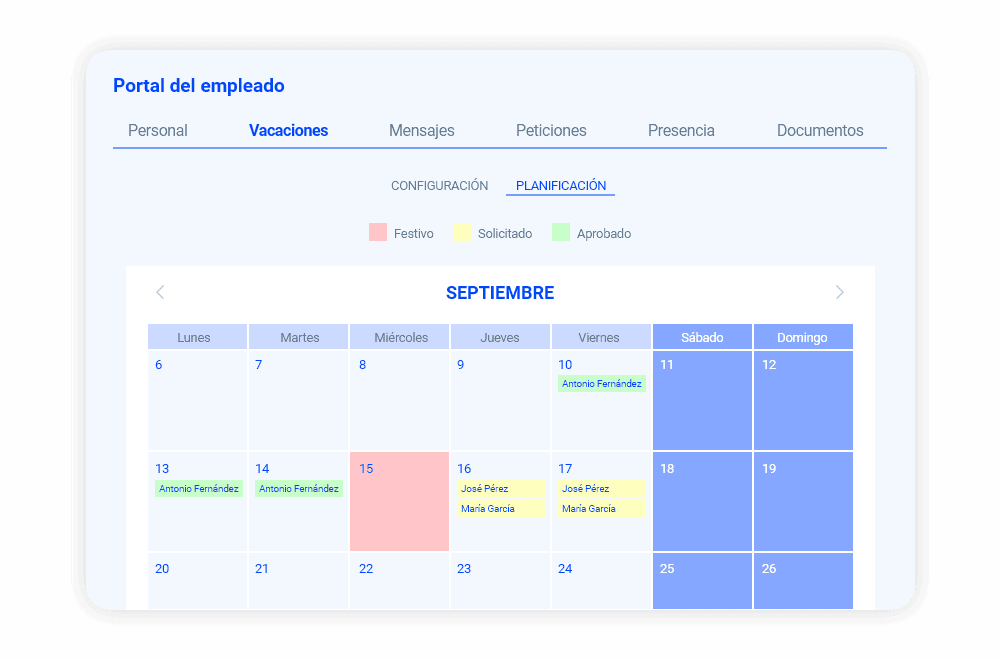The height and width of the screenshot is (660, 1000).
Task: Click the Domingo column header
Action: tap(802, 337)
